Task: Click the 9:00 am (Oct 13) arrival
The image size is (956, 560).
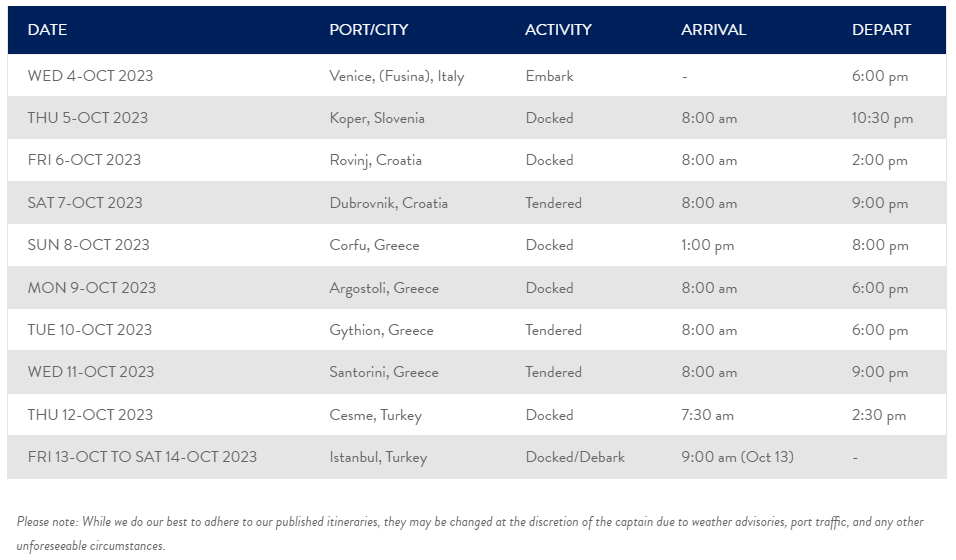Action: 737,457
